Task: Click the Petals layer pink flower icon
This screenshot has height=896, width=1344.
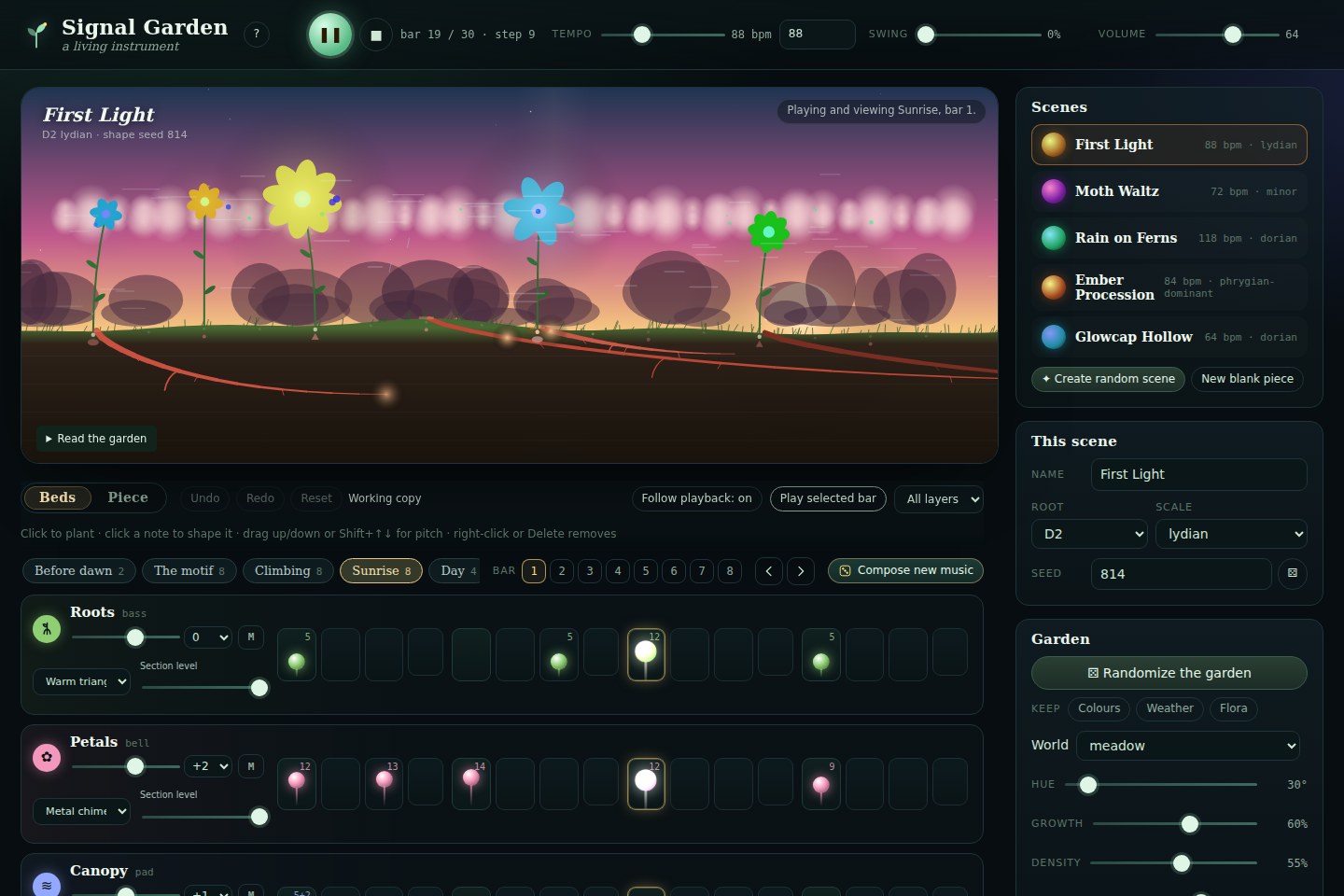Action: (47, 757)
